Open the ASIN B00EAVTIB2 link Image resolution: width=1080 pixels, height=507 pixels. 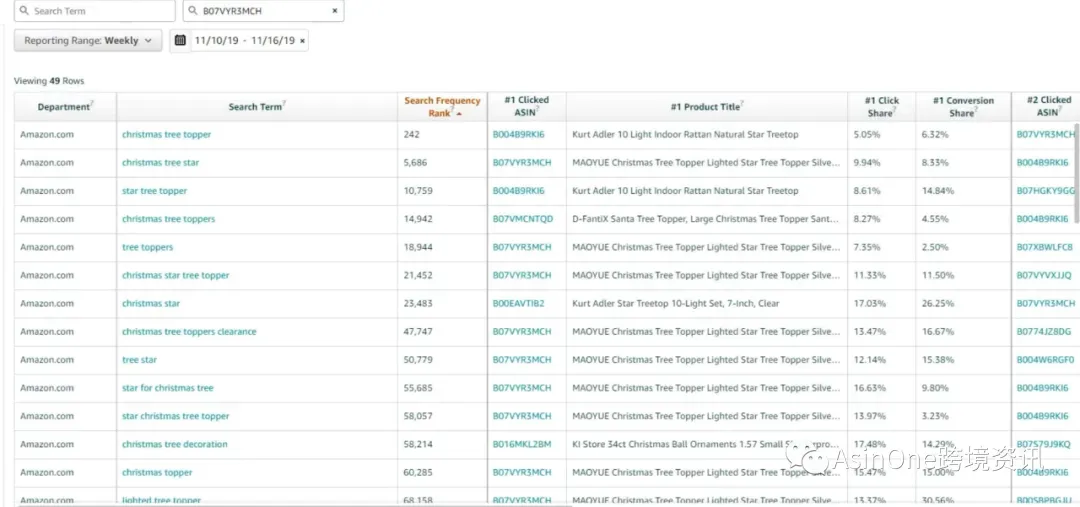519,303
